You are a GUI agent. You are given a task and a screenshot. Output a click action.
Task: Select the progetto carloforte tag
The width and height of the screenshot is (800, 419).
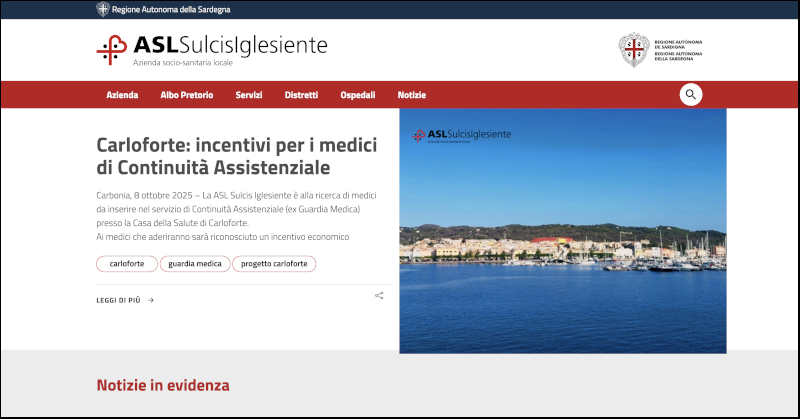tap(274, 263)
